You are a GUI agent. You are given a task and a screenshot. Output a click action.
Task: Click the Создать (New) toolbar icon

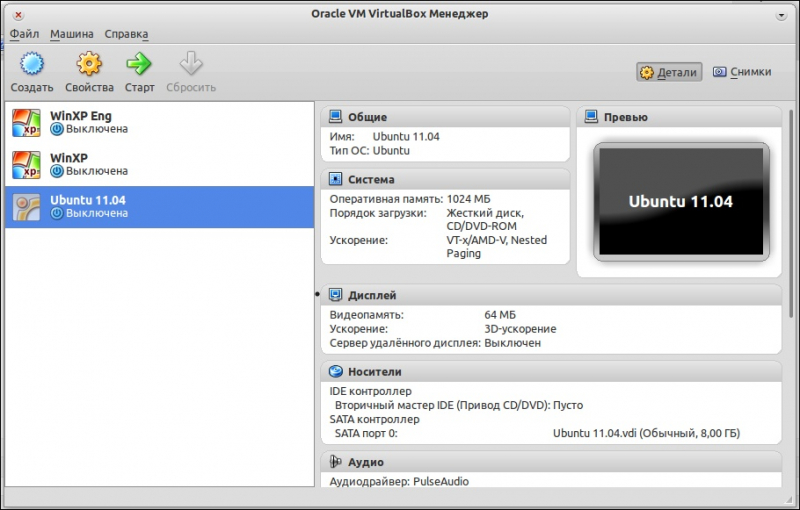(33, 66)
